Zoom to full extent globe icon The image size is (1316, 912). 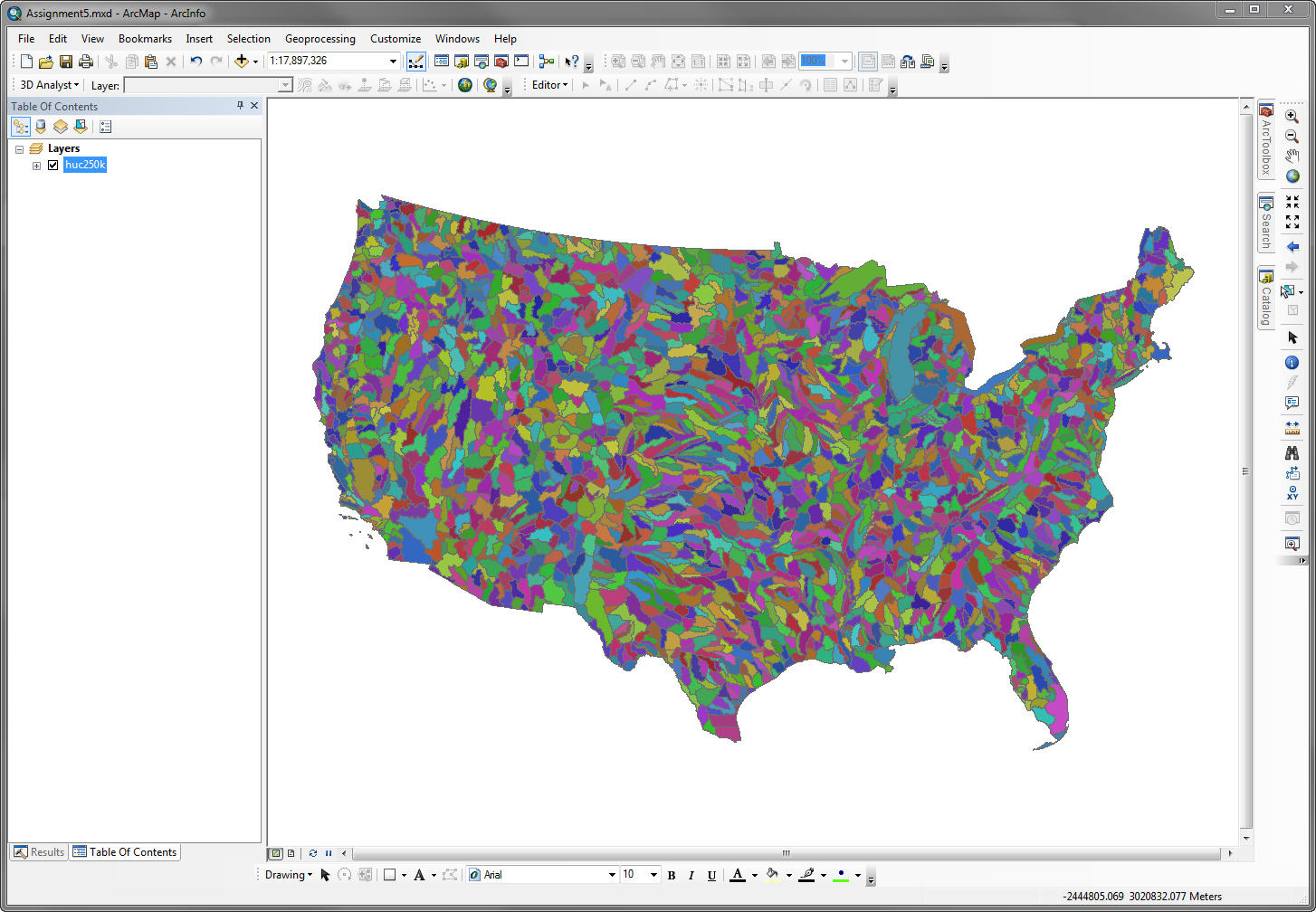coord(1292,176)
